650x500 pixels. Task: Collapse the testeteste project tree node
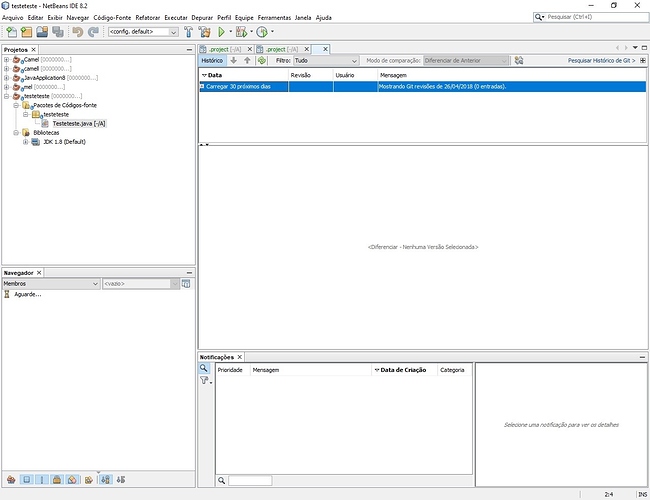(7, 96)
